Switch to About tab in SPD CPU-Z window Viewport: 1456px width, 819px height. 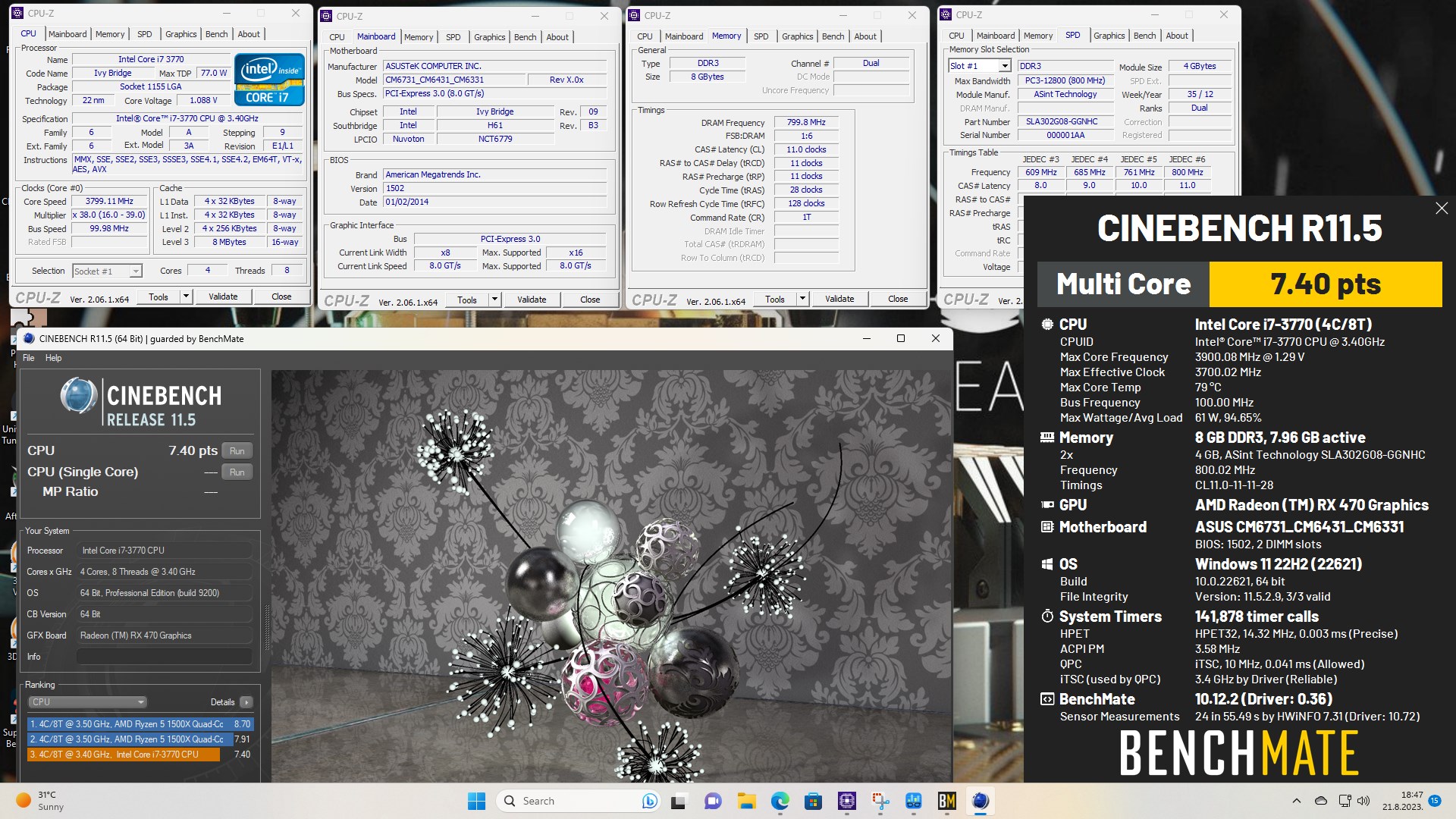[x=1176, y=36]
